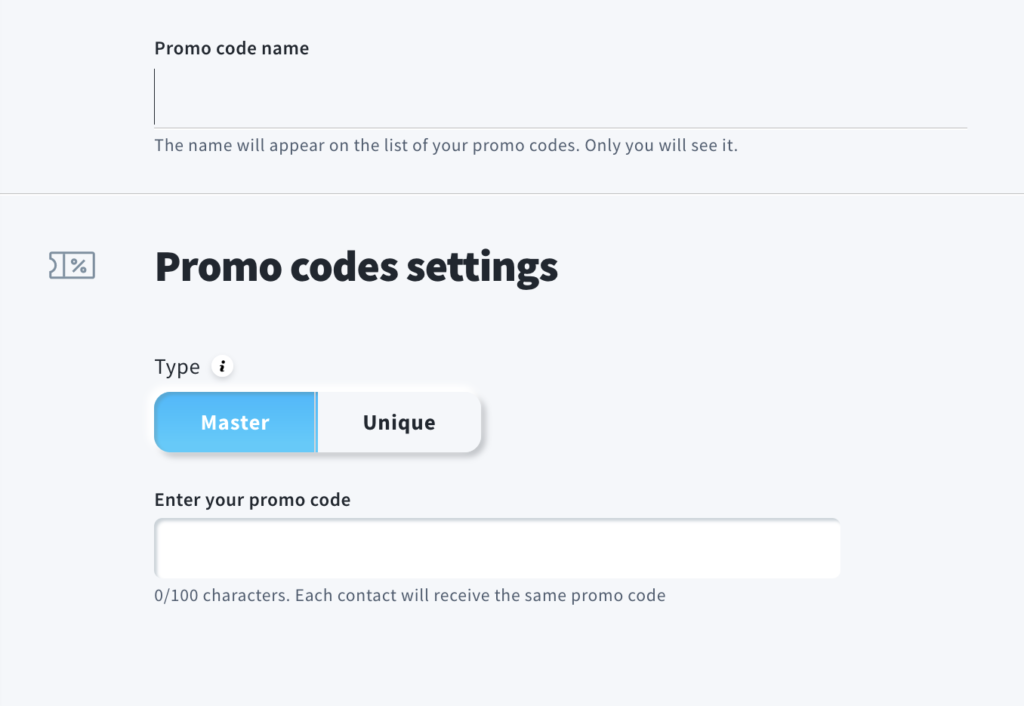Select the Master segment of the switcher
Image resolution: width=1024 pixels, height=706 pixels.
click(x=234, y=422)
